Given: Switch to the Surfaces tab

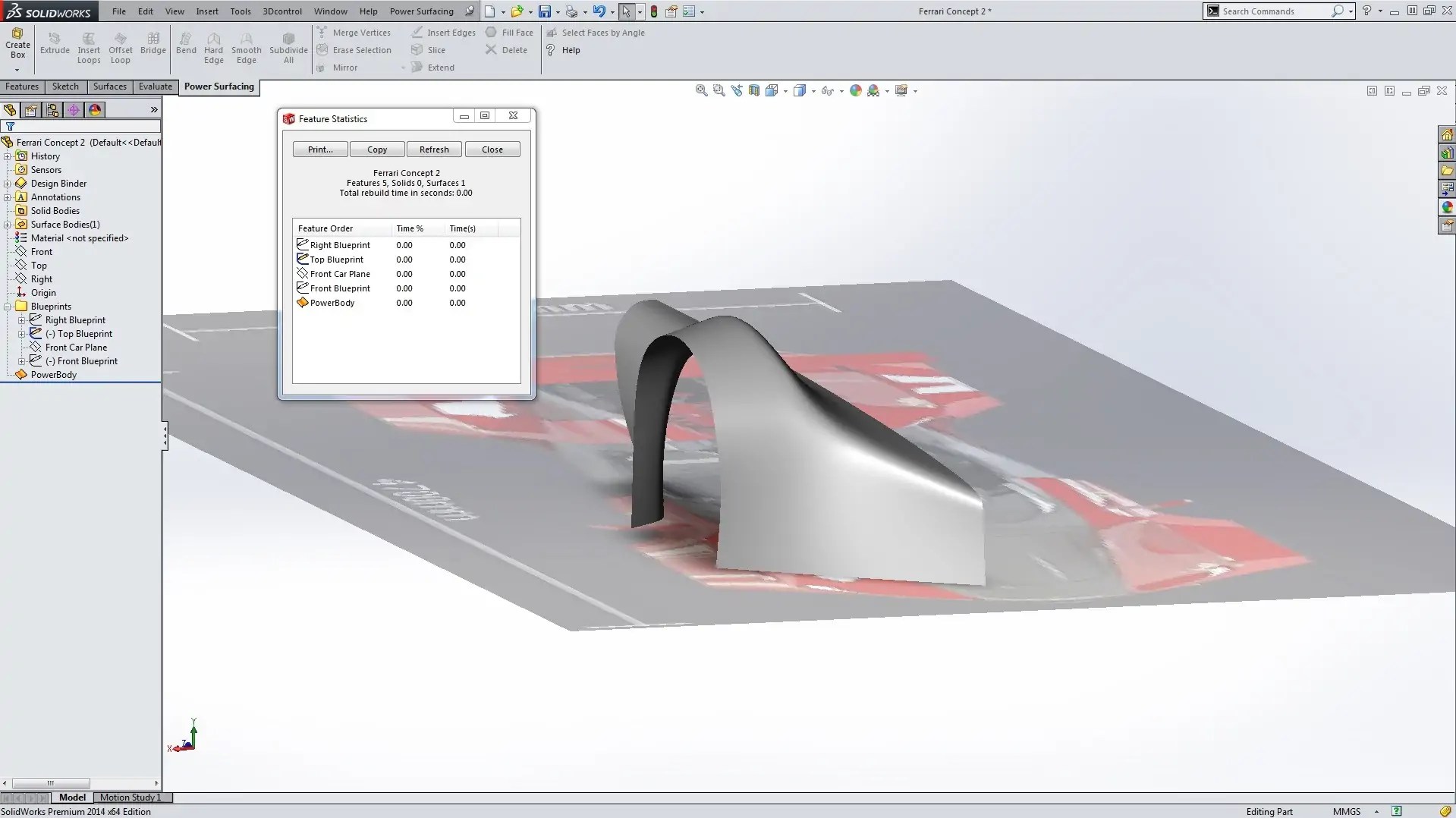Looking at the screenshot, I should pyautogui.click(x=109, y=87).
